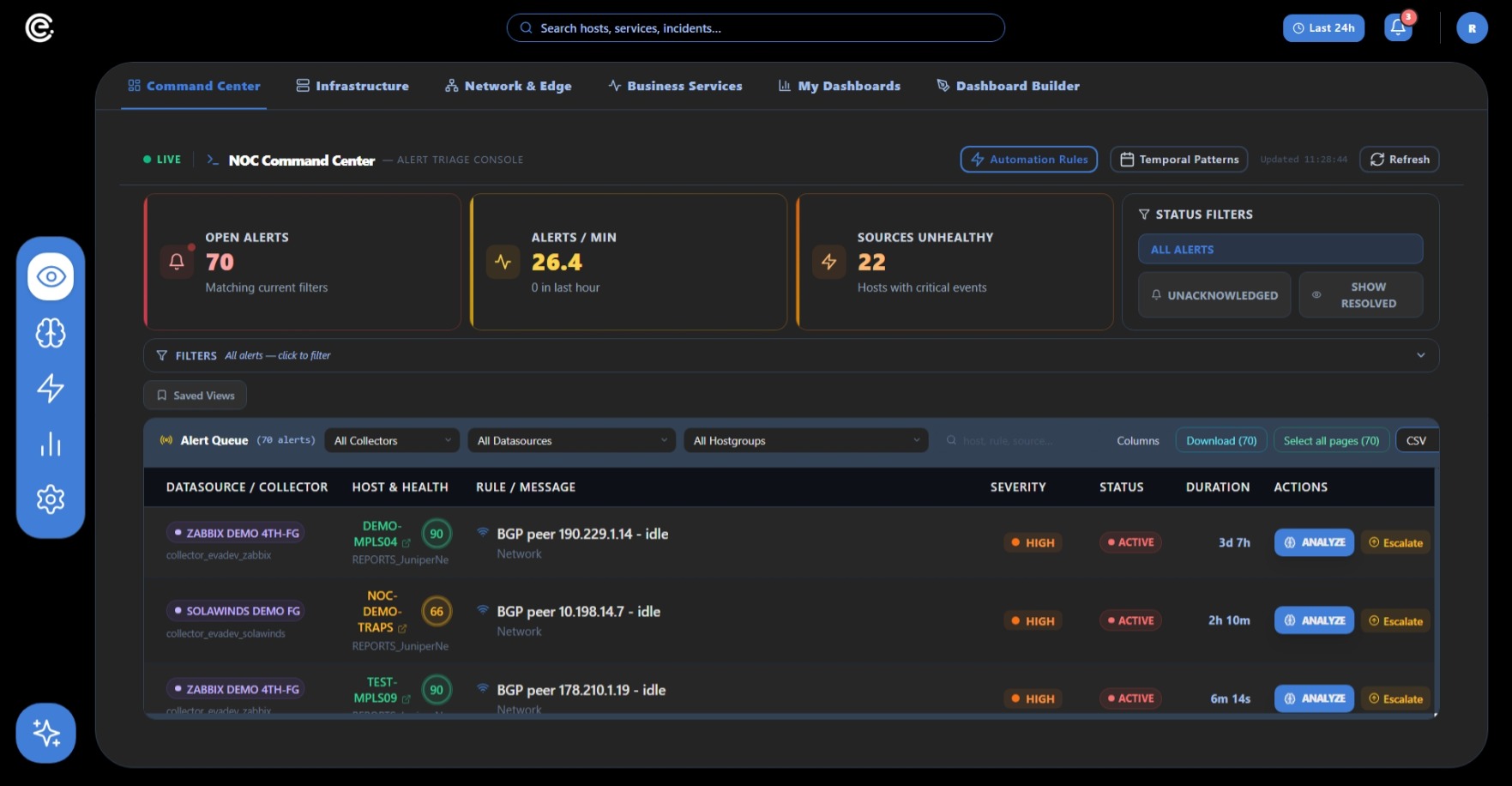Image resolution: width=1512 pixels, height=786 pixels.
Task: Analyze the BGP peer 178.210.1.19 alert
Action: pyautogui.click(x=1314, y=698)
